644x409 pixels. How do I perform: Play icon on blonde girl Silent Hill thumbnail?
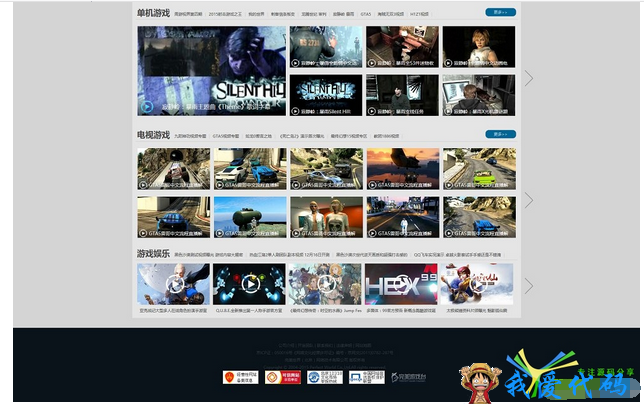(x=448, y=63)
